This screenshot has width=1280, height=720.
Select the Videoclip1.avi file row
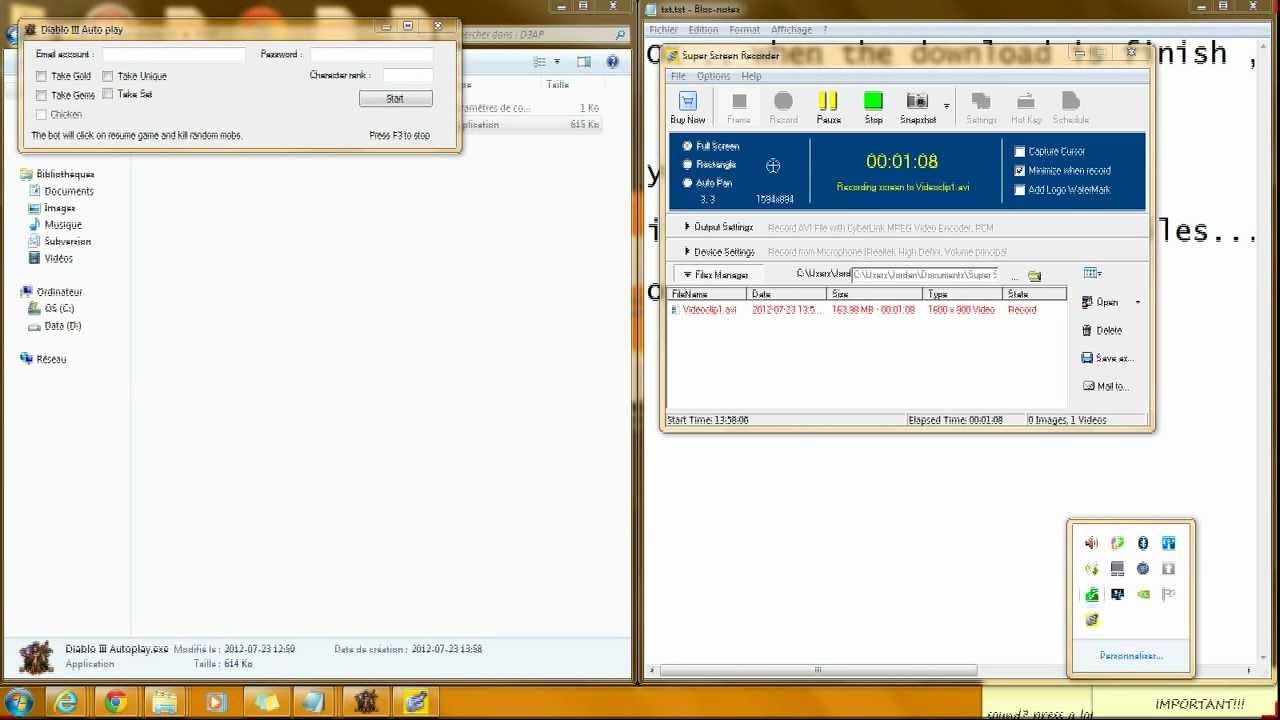click(x=867, y=310)
